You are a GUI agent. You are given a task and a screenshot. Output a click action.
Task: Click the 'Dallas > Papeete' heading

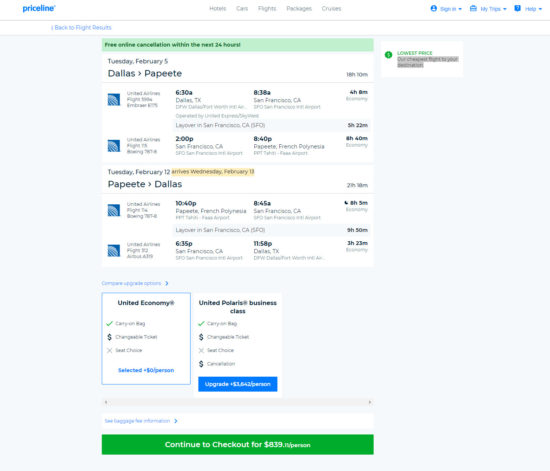[x=145, y=73]
